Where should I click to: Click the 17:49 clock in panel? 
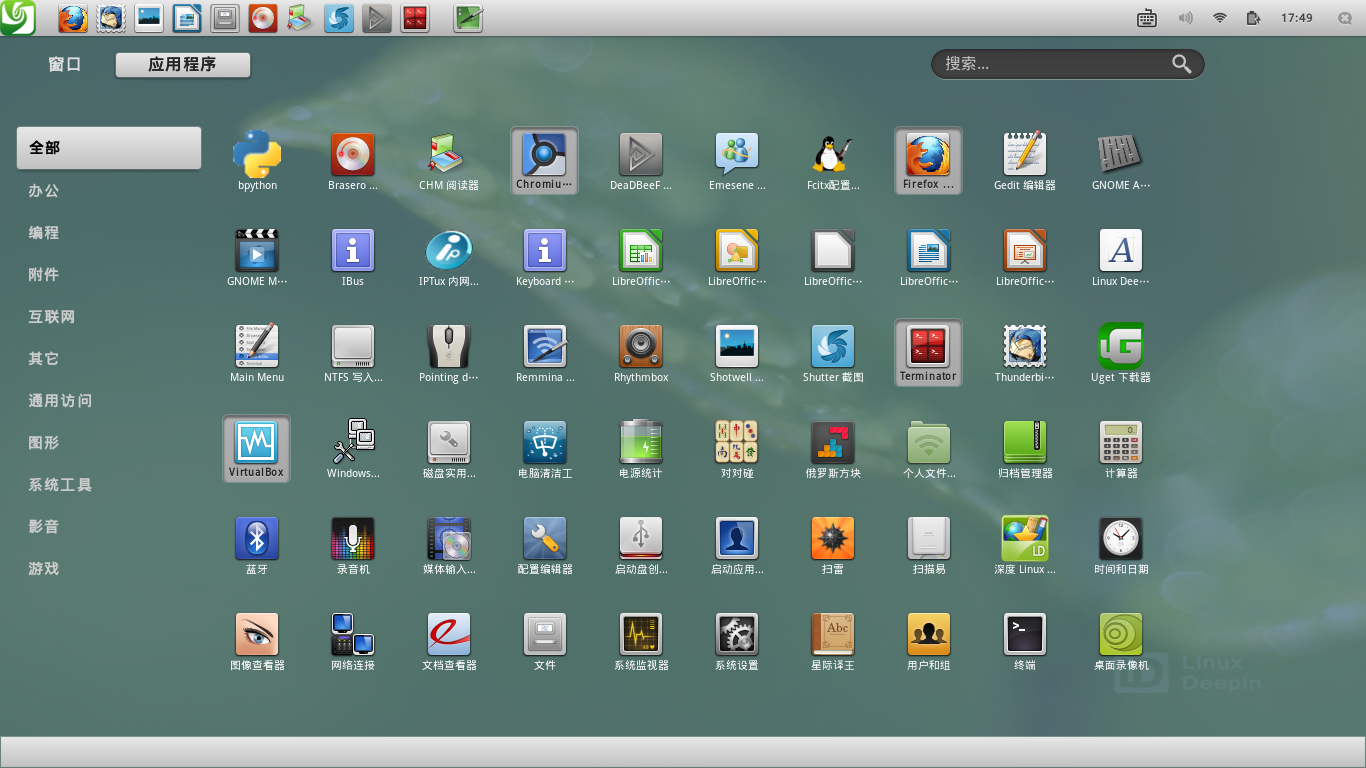1297,17
